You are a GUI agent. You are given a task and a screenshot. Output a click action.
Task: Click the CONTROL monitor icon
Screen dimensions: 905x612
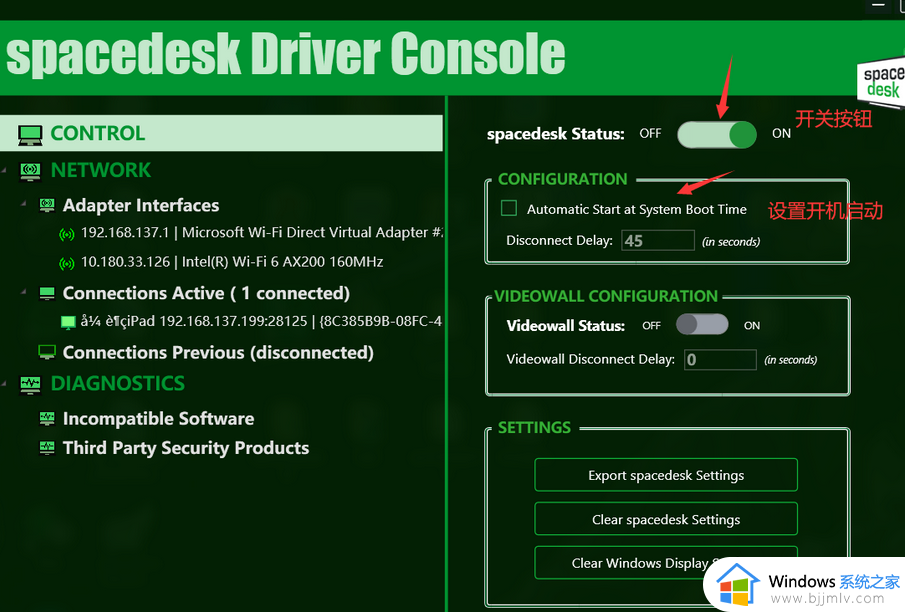[30, 135]
